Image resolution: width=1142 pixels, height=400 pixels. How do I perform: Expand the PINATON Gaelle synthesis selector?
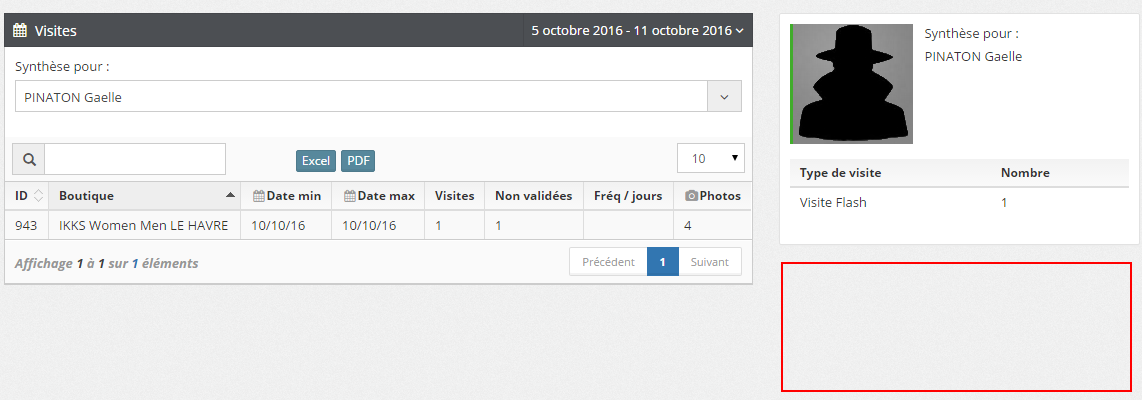[724, 97]
